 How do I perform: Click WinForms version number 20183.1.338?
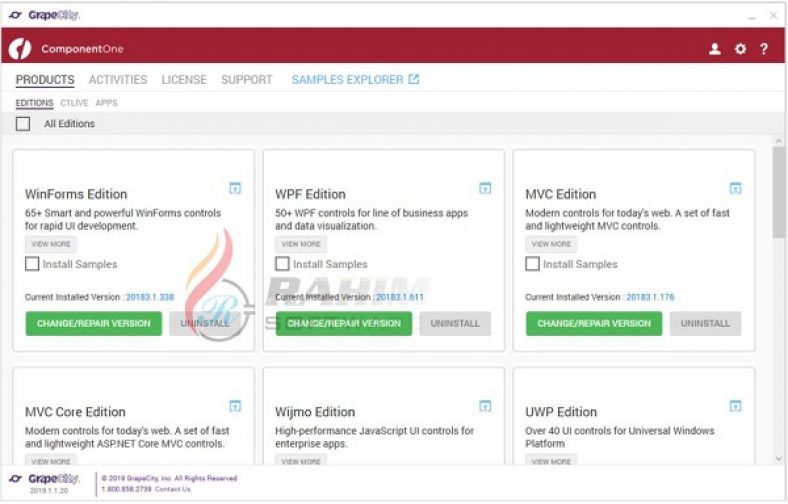click(150, 297)
